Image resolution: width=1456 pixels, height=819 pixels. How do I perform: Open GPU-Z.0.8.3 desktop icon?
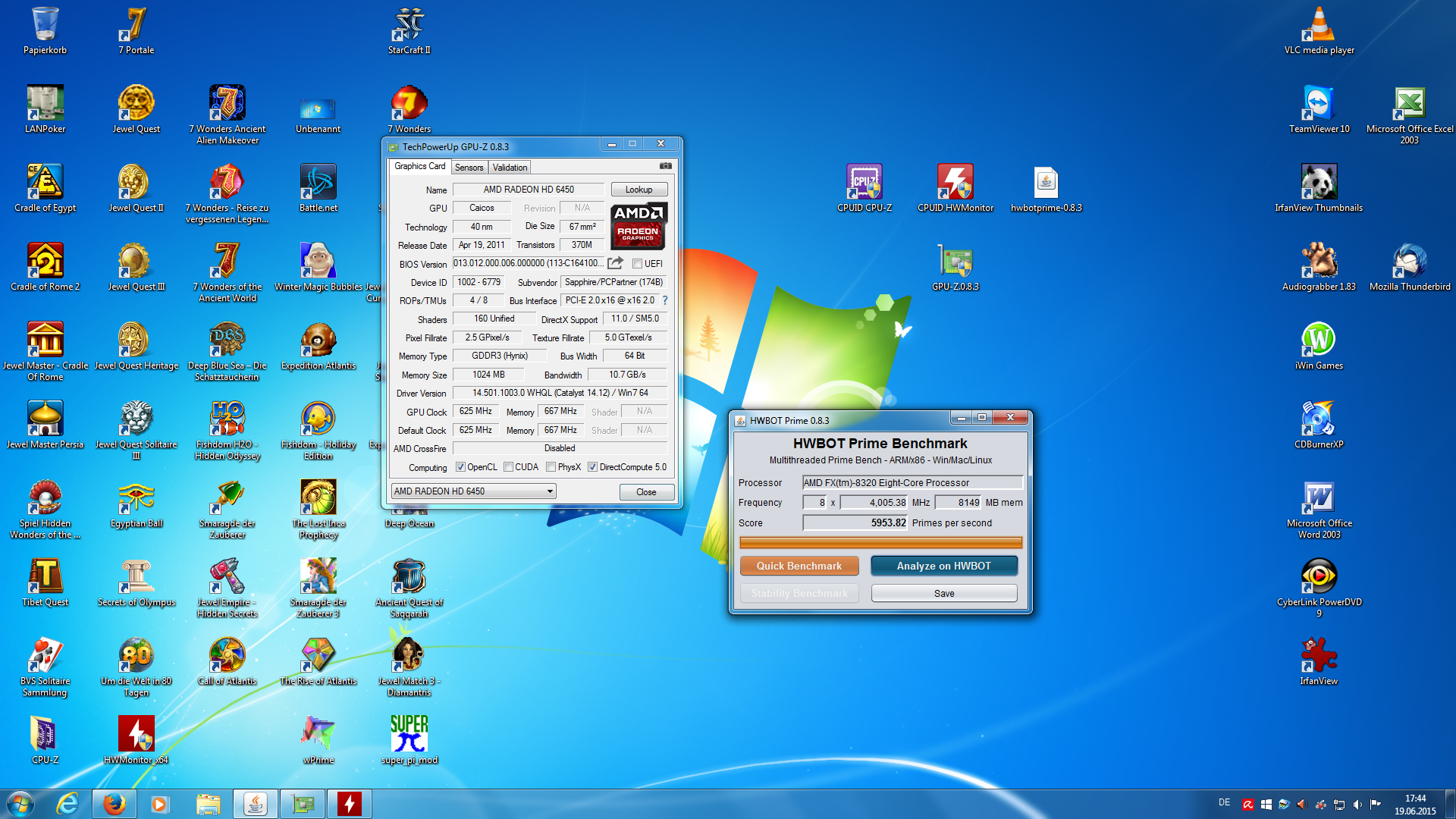tap(955, 267)
